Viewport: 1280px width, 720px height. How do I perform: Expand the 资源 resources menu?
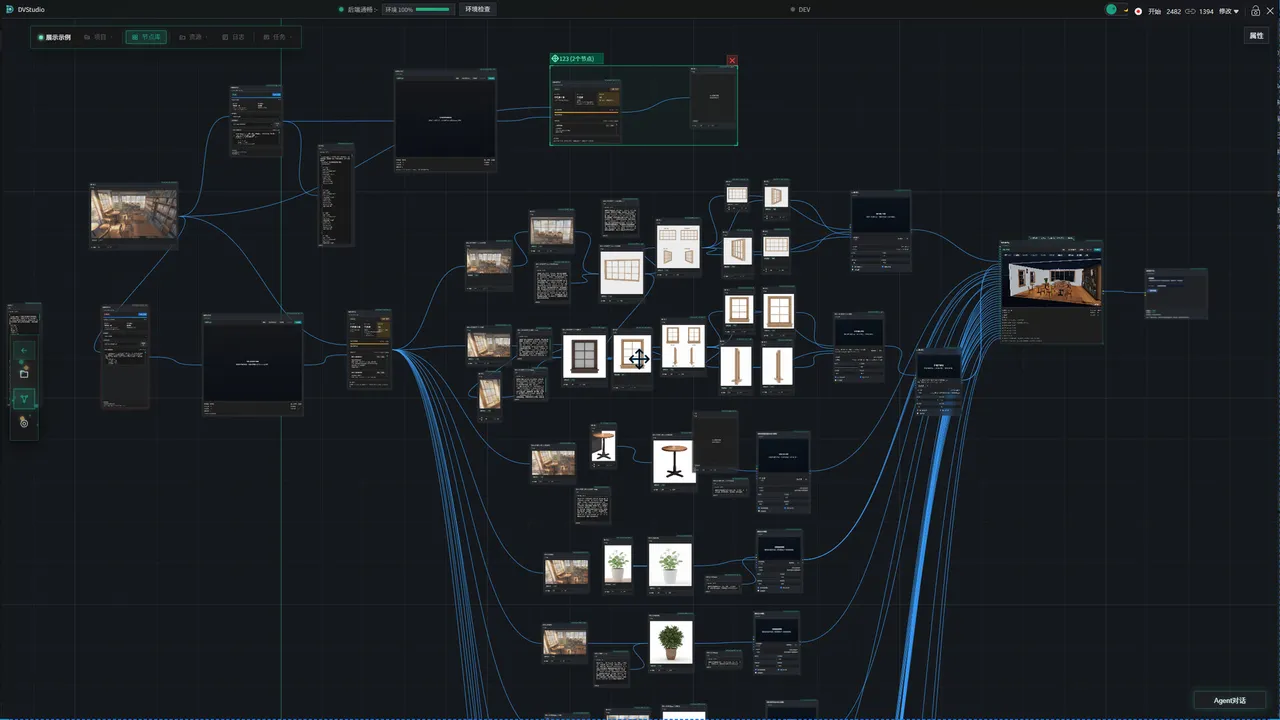pyautogui.click(x=192, y=37)
